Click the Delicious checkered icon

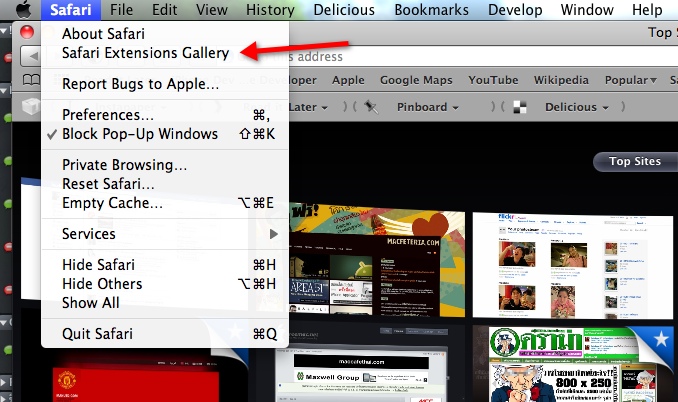coord(519,106)
